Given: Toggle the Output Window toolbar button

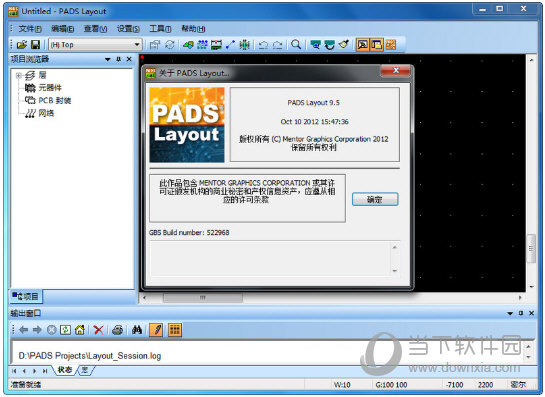Looking at the screenshot, I should tap(363, 44).
